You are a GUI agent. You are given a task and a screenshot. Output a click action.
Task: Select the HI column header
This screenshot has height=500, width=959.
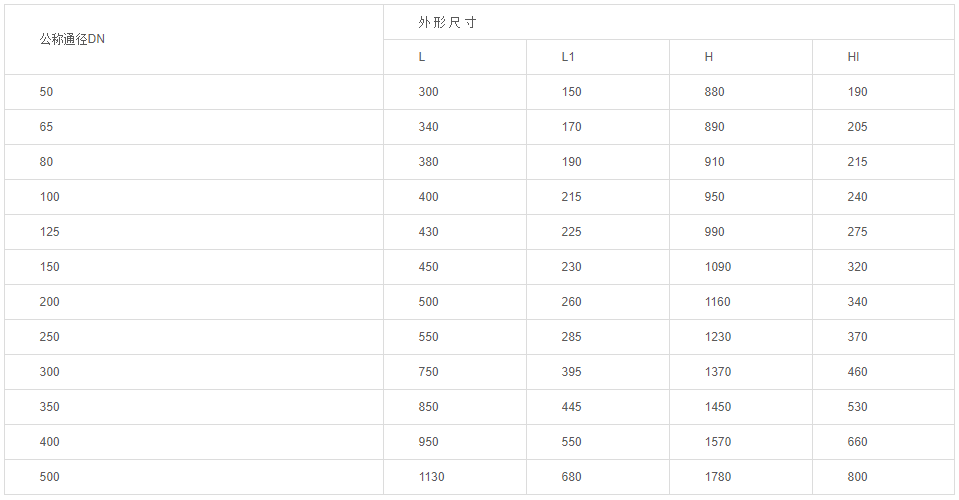point(853,57)
